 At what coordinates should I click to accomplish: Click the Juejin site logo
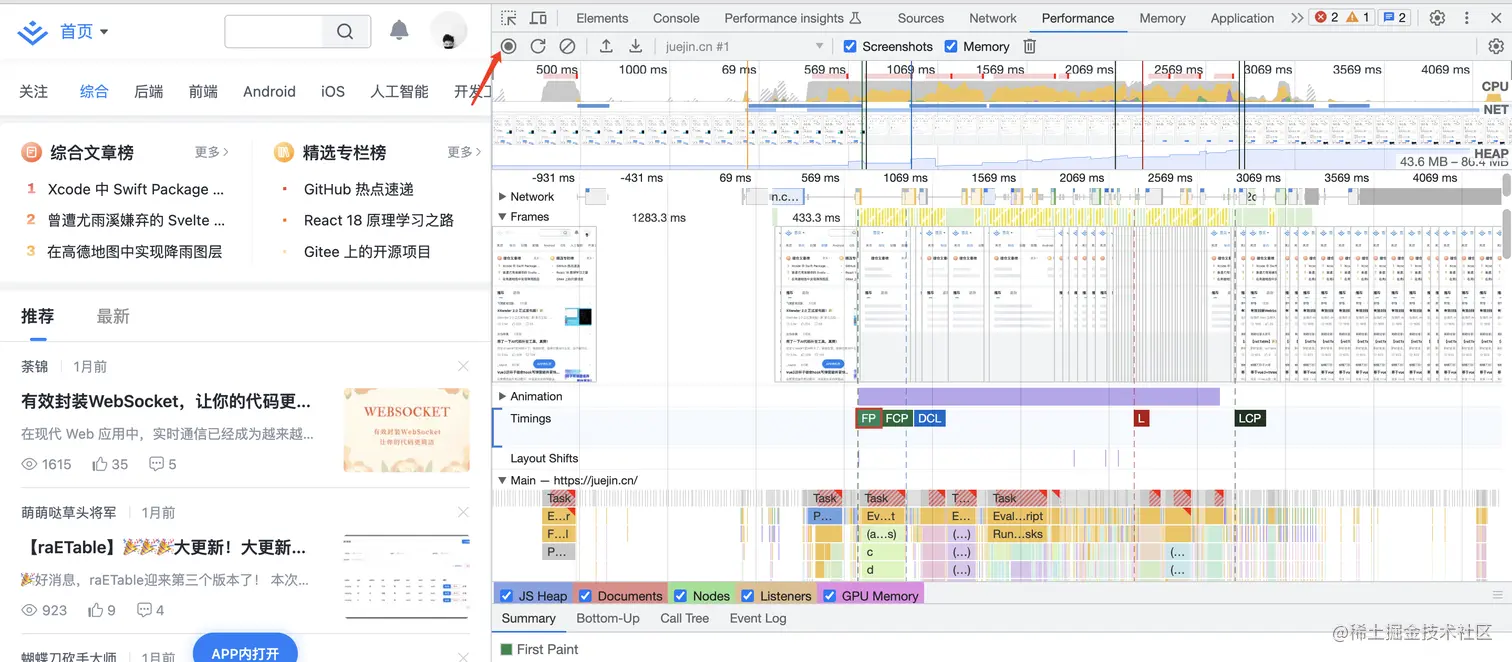[x=33, y=32]
